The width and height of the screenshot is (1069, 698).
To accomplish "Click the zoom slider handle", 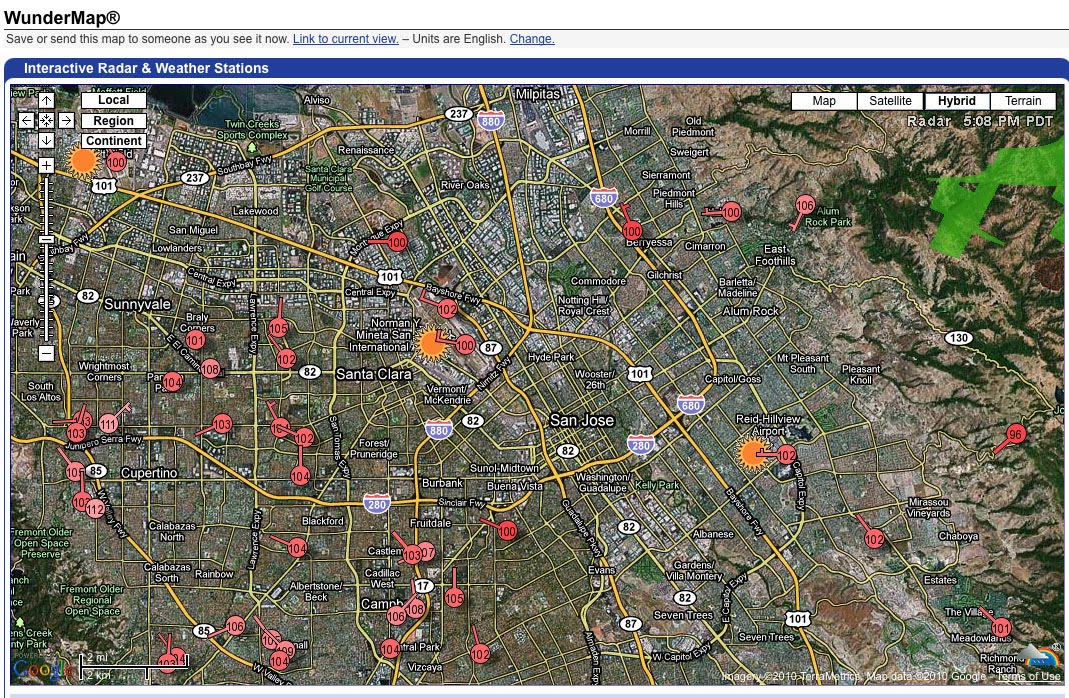I will (x=46, y=240).
